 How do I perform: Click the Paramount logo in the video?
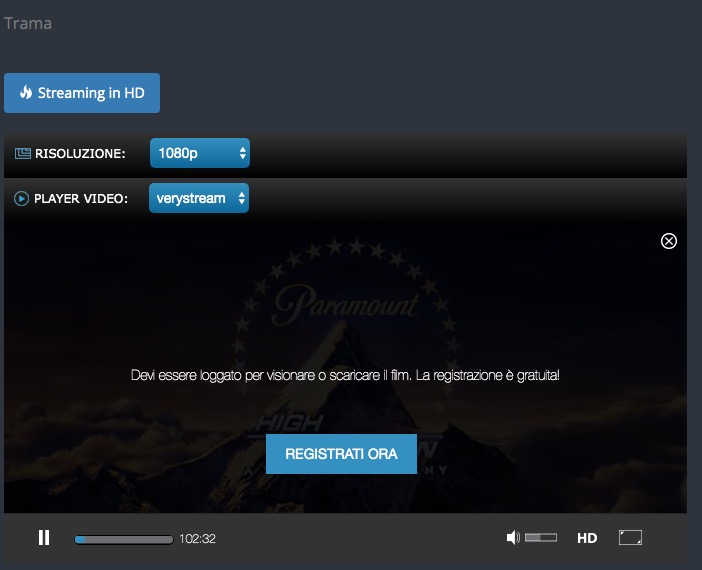pos(345,301)
